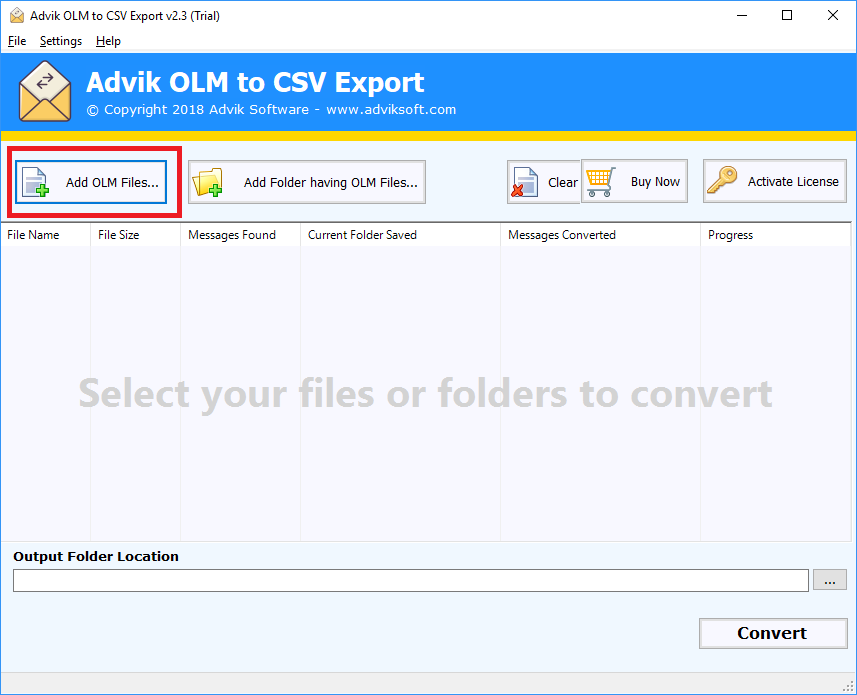The image size is (857, 695).
Task: Open the File menu
Action: click(17, 41)
